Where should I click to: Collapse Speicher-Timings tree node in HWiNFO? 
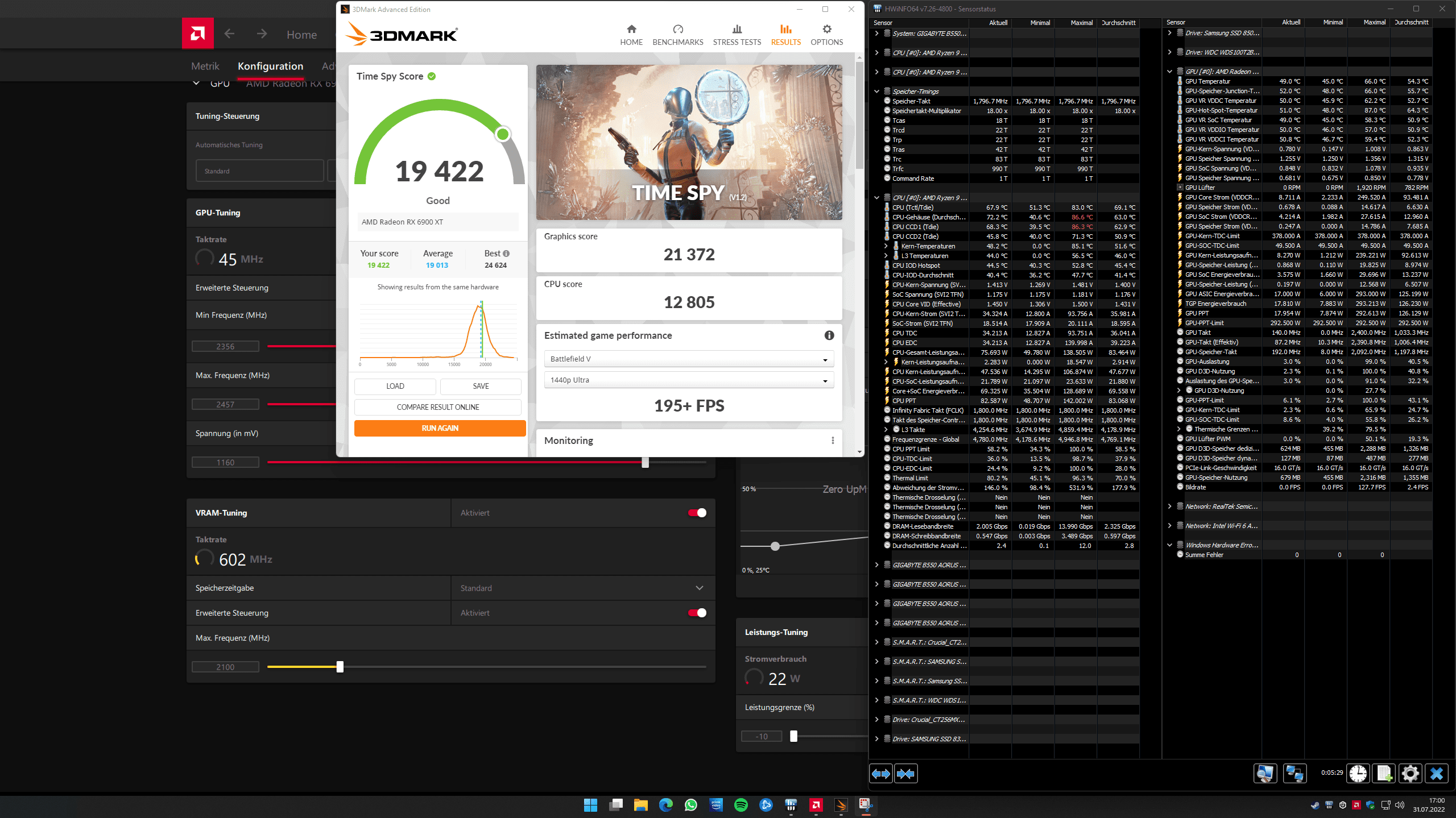(876, 92)
